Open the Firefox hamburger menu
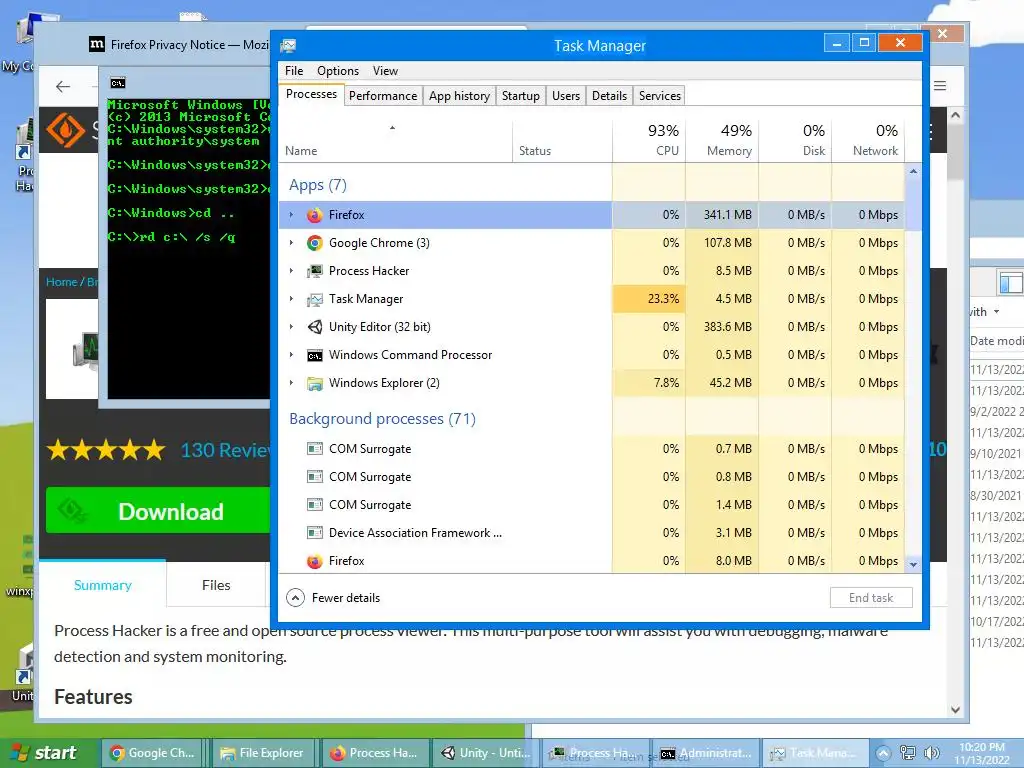This screenshot has height=768, width=1024. (940, 86)
